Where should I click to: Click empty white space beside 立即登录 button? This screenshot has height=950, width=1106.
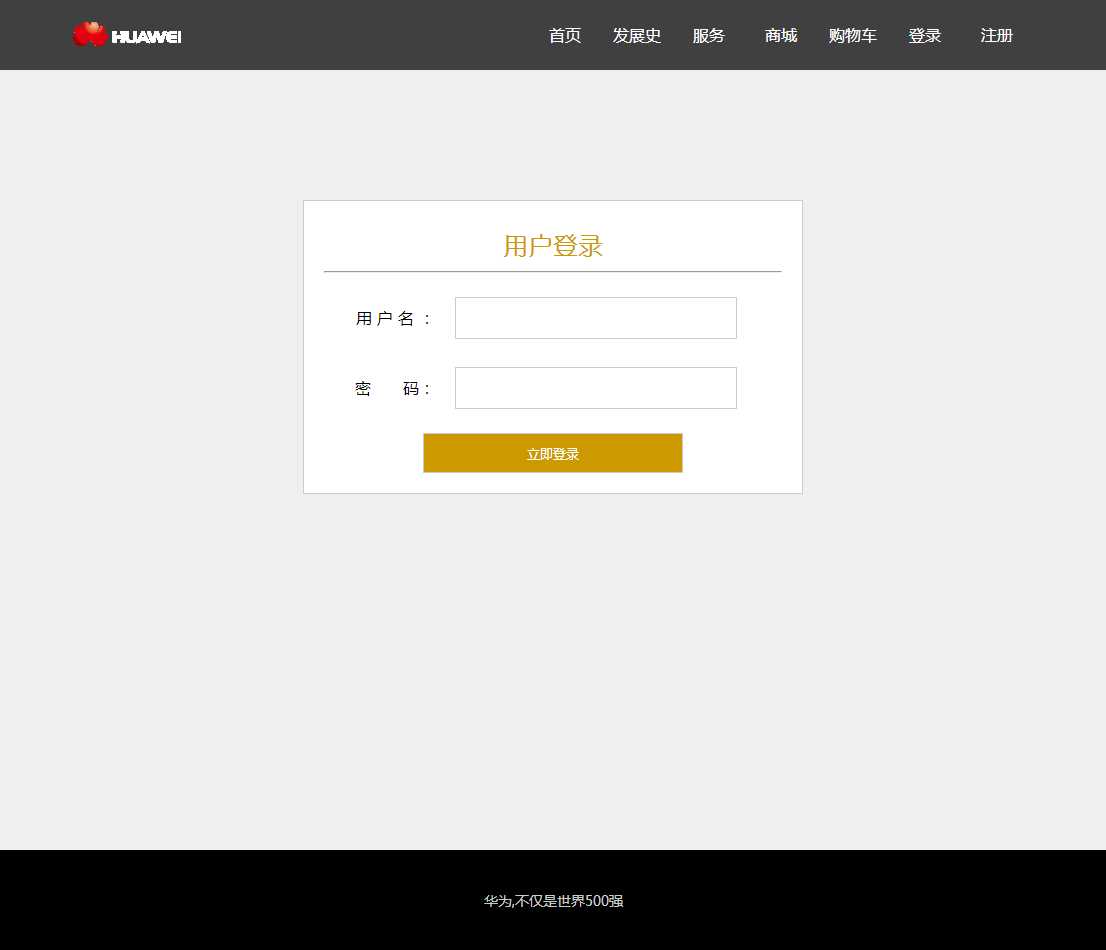click(740, 454)
